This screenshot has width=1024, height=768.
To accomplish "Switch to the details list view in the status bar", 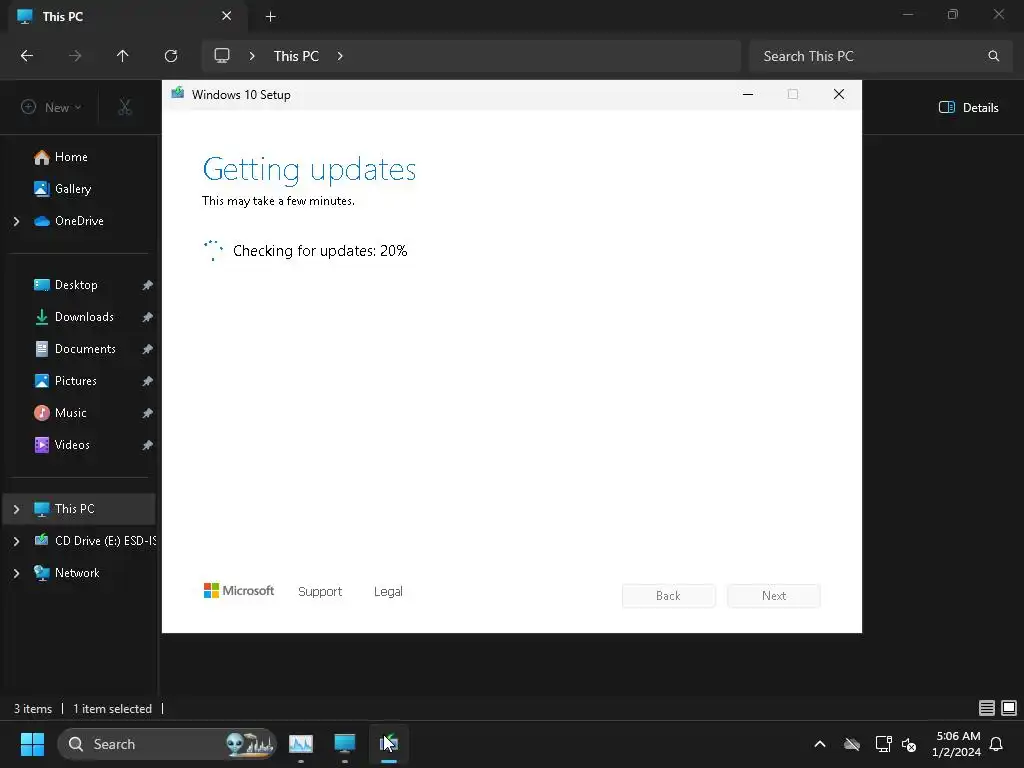I will tap(987, 708).
